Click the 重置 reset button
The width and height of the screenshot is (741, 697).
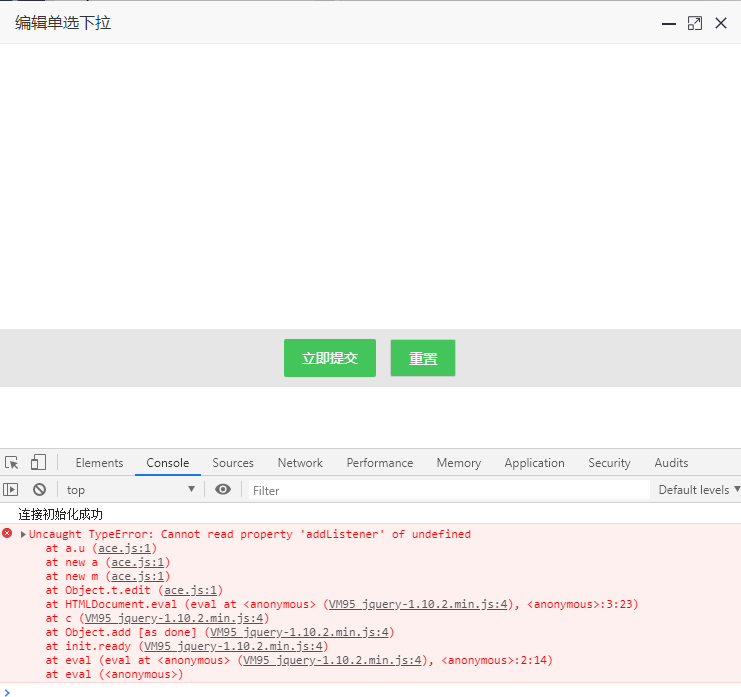point(423,358)
